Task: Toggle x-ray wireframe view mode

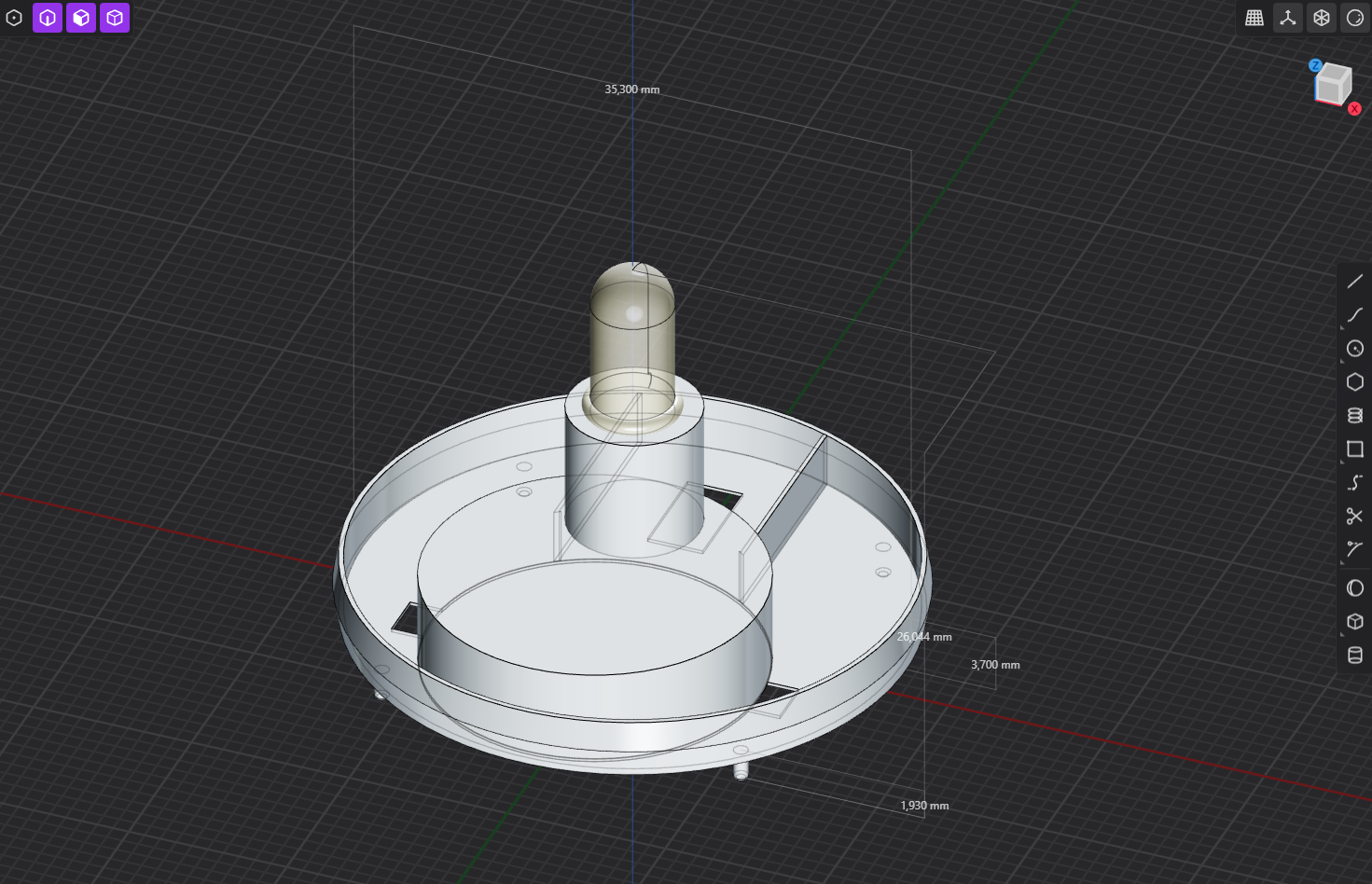Action: pyautogui.click(x=1322, y=18)
